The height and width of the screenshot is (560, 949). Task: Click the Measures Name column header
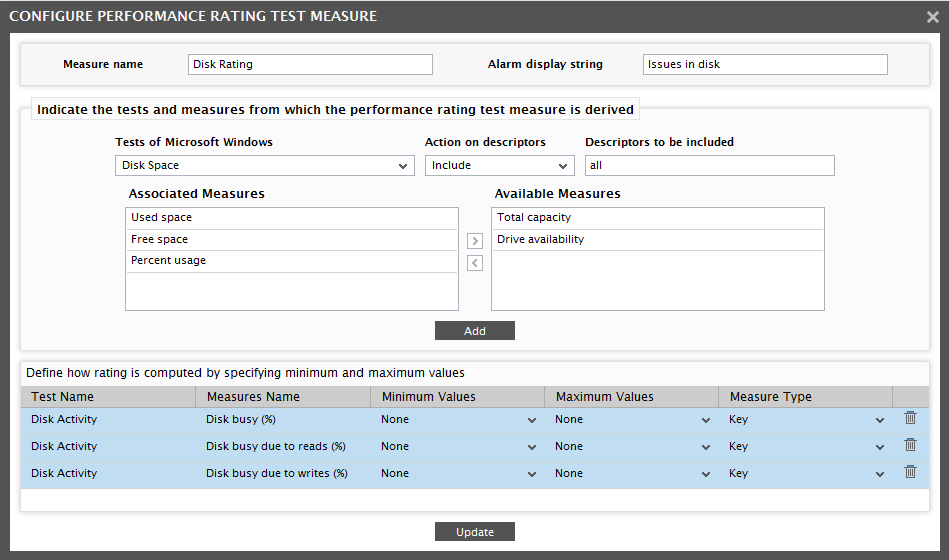point(283,397)
